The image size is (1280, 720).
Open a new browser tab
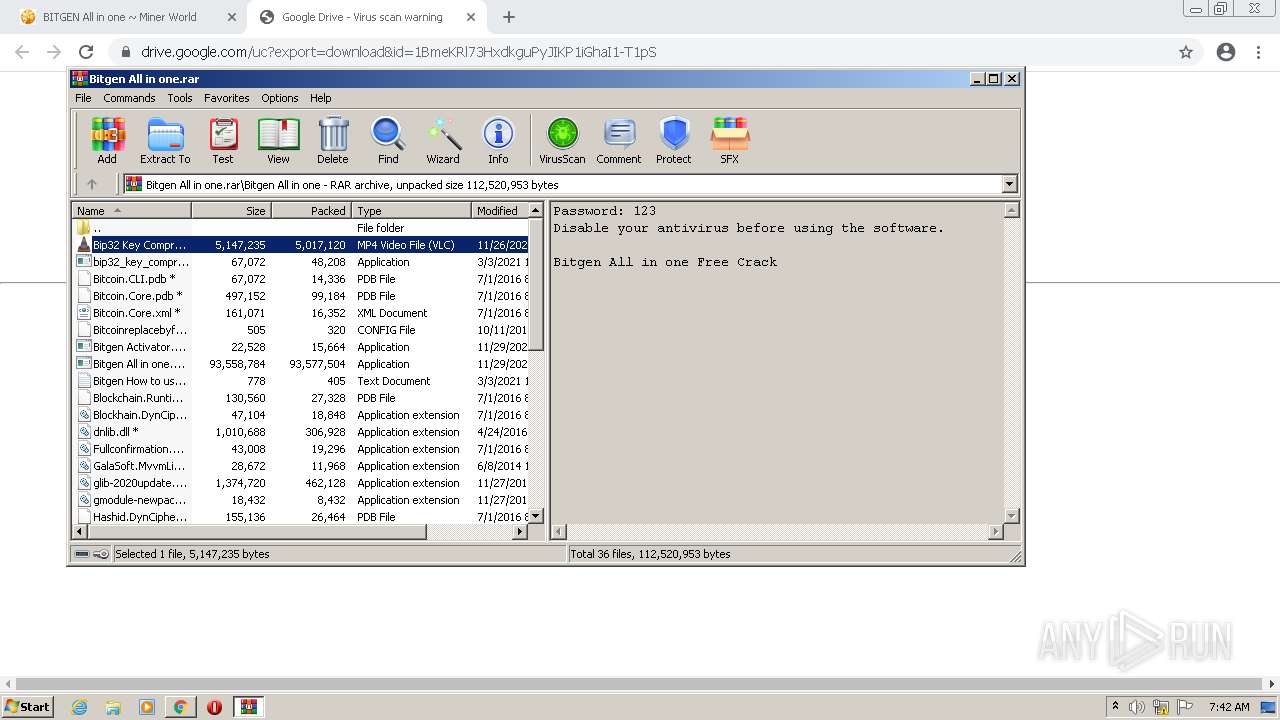(509, 17)
